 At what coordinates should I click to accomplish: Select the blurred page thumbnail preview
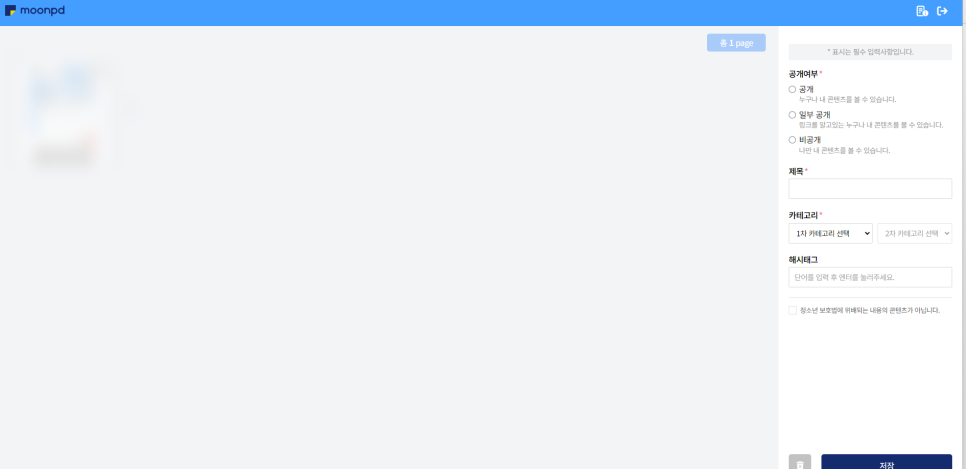(x=65, y=115)
